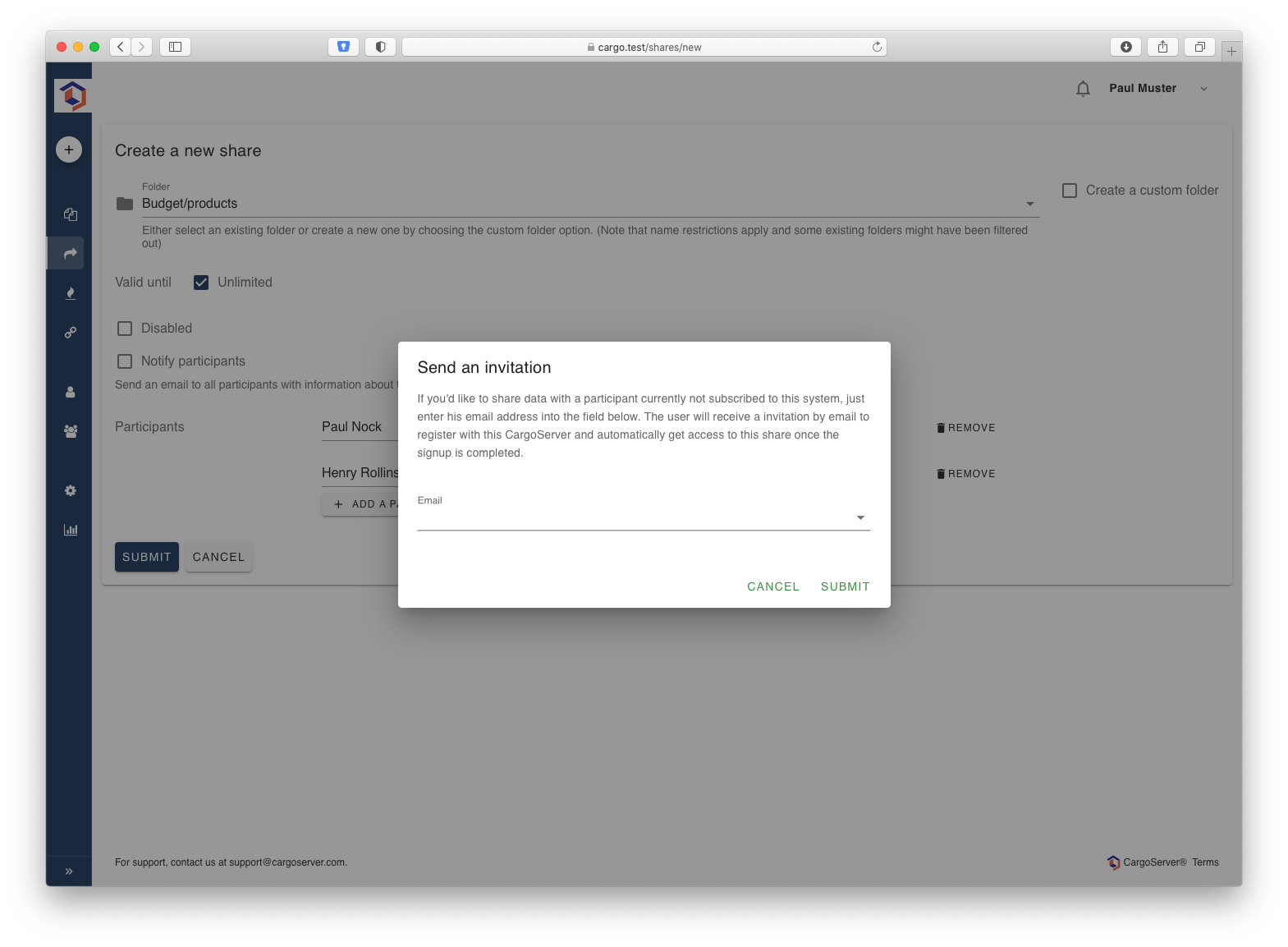This screenshot has height=947, width=1288.
Task: Select the Henry Rollins participant field
Action: coord(360,474)
